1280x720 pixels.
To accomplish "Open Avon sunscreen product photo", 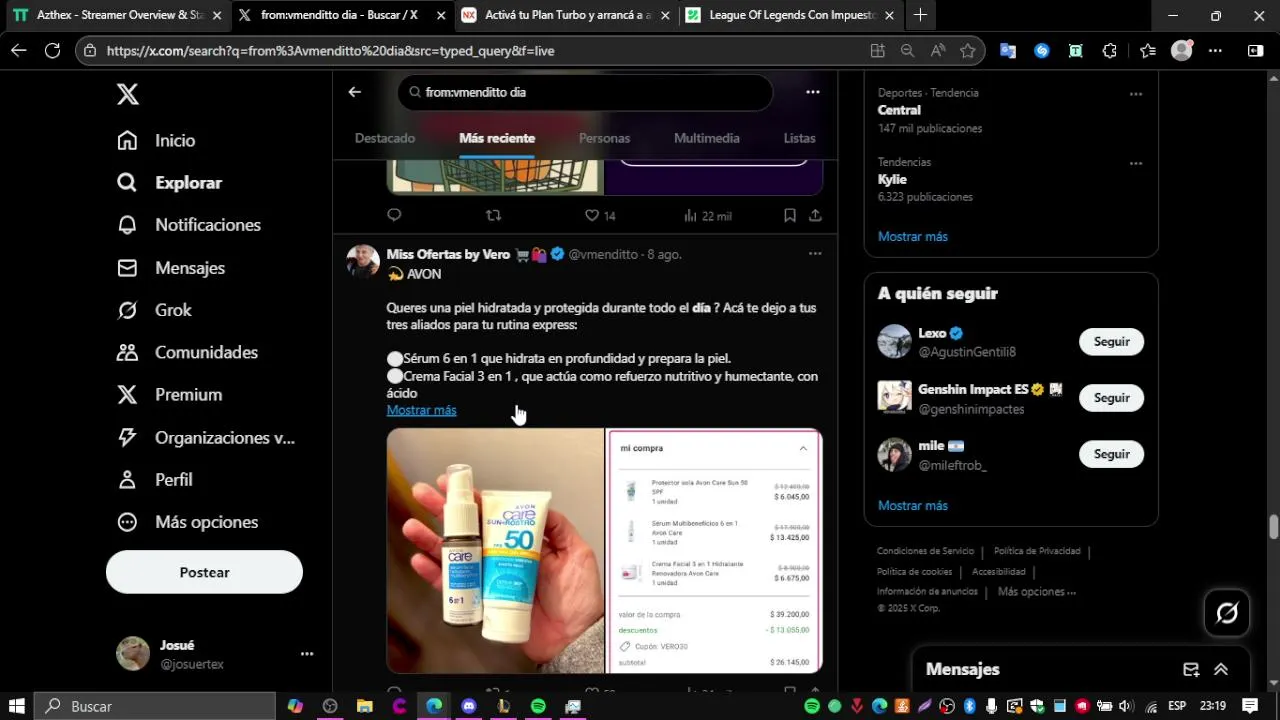I will pyautogui.click(x=495, y=551).
